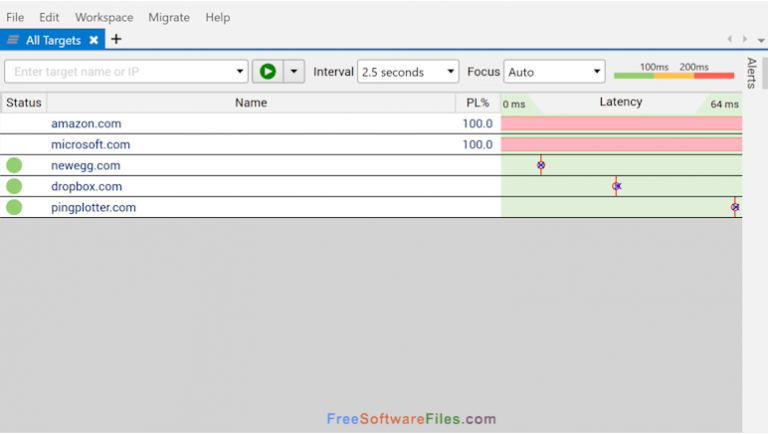
Task: Select the All Targets tab
Action: (52, 40)
